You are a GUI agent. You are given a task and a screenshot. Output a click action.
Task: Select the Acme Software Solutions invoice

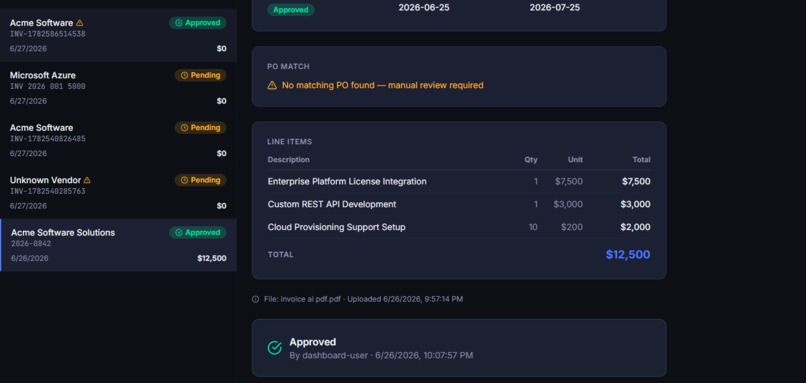point(118,245)
